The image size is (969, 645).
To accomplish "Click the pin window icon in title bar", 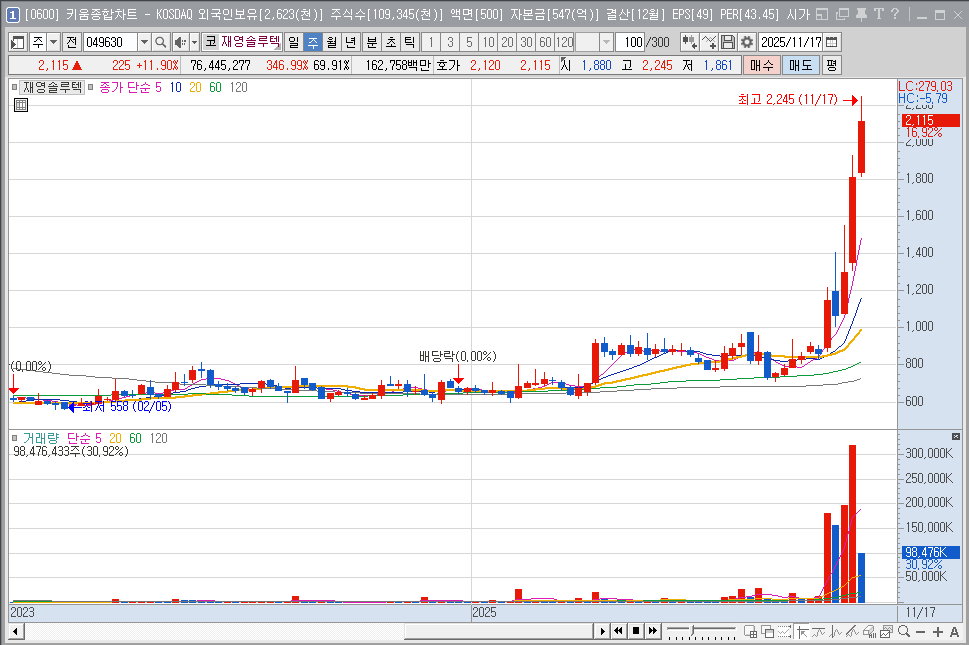I will (861, 14).
